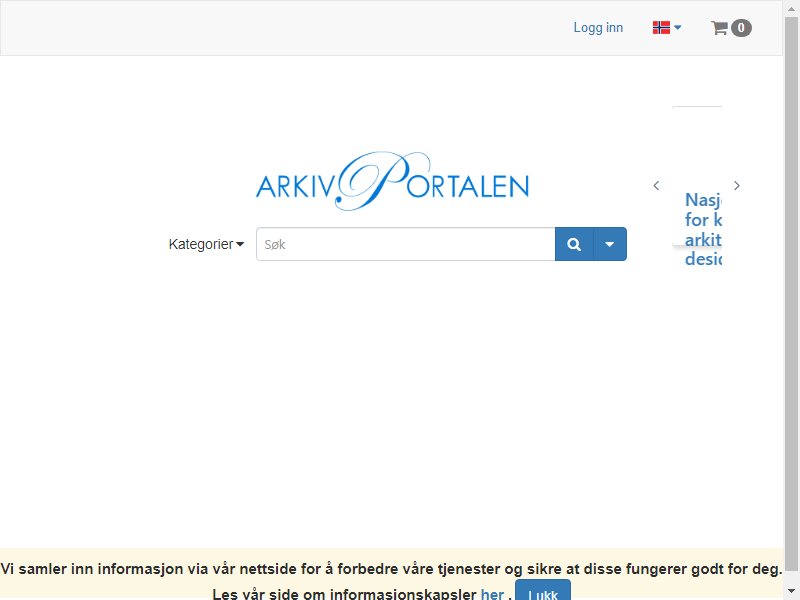Focus the Søk search field
The height and width of the screenshot is (600, 800).
coord(406,244)
